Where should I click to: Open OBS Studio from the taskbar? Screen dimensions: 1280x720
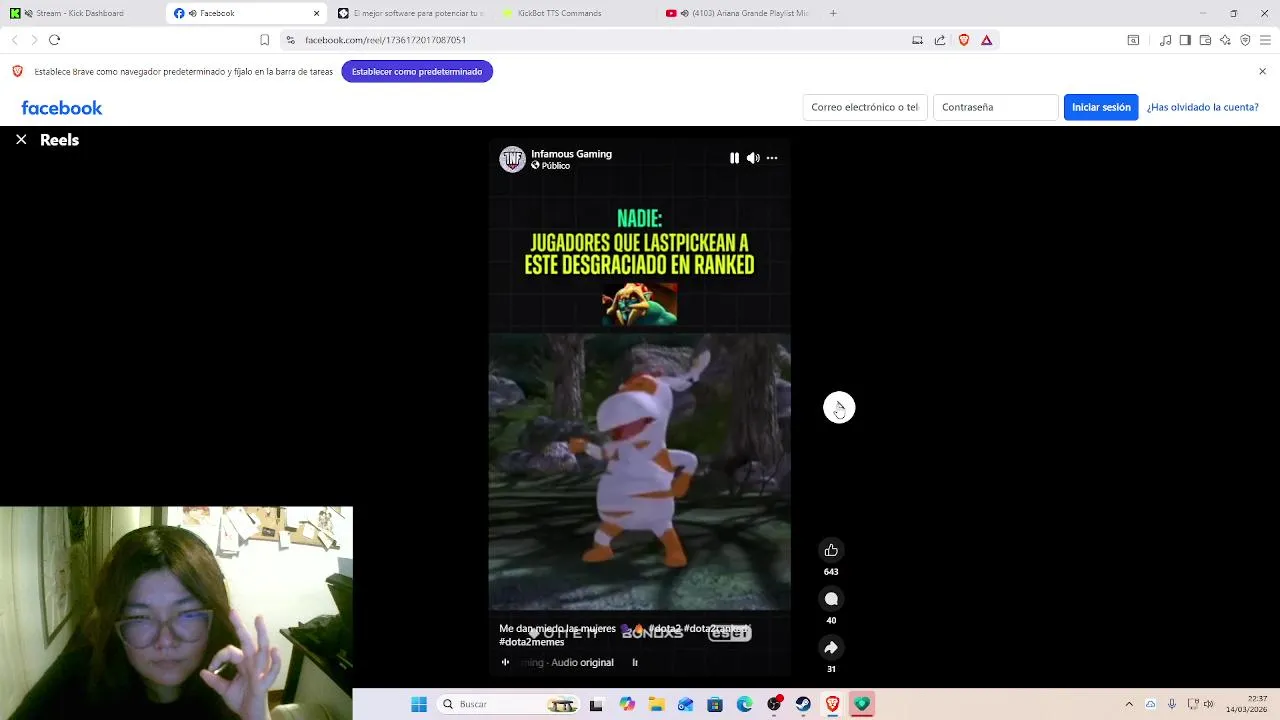coord(774,704)
